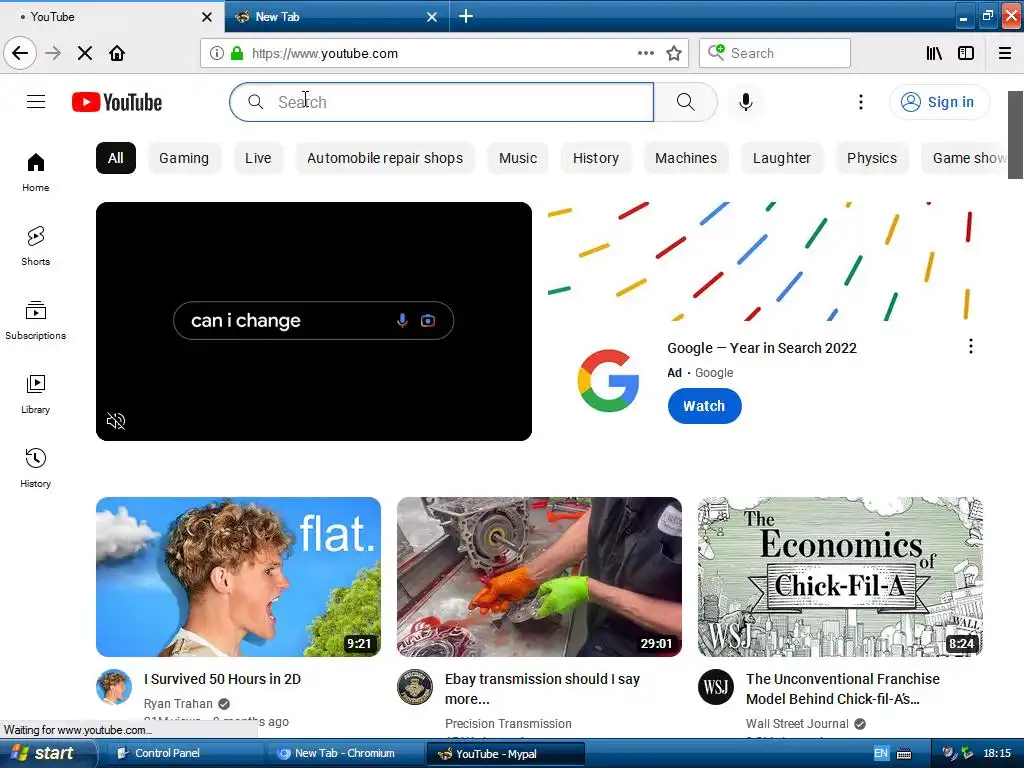This screenshot has width=1024, height=768.
Task: Open title I Survived 50 Hours in 2D
Action: 223,679
